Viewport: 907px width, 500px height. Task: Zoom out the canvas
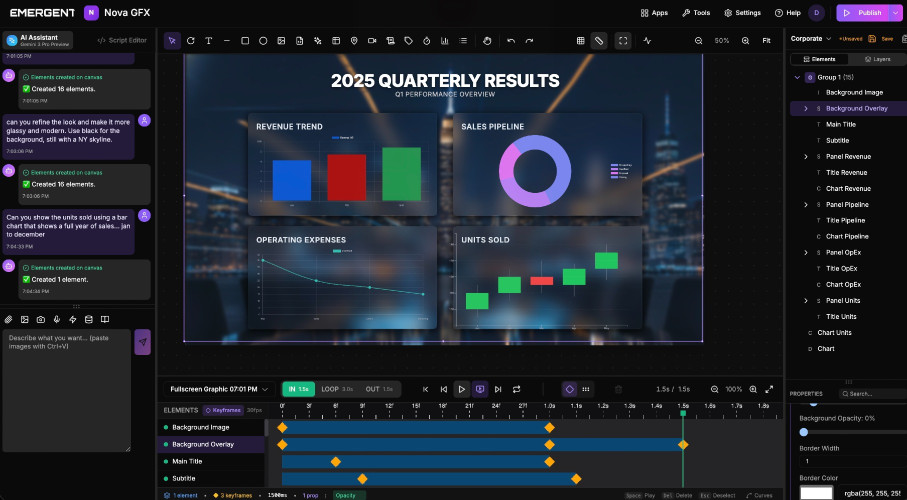699,41
